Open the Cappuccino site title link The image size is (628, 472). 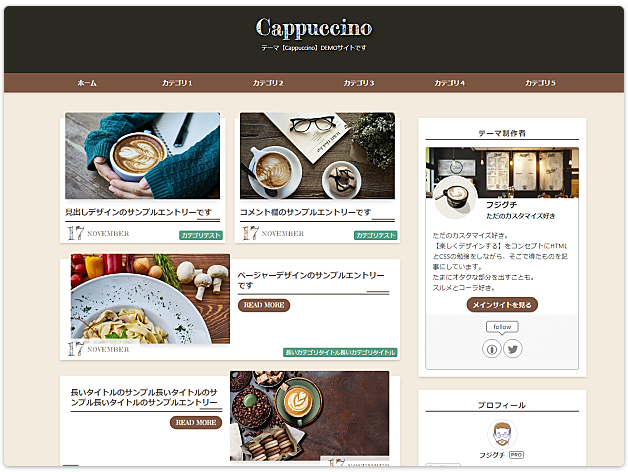[x=314, y=28]
